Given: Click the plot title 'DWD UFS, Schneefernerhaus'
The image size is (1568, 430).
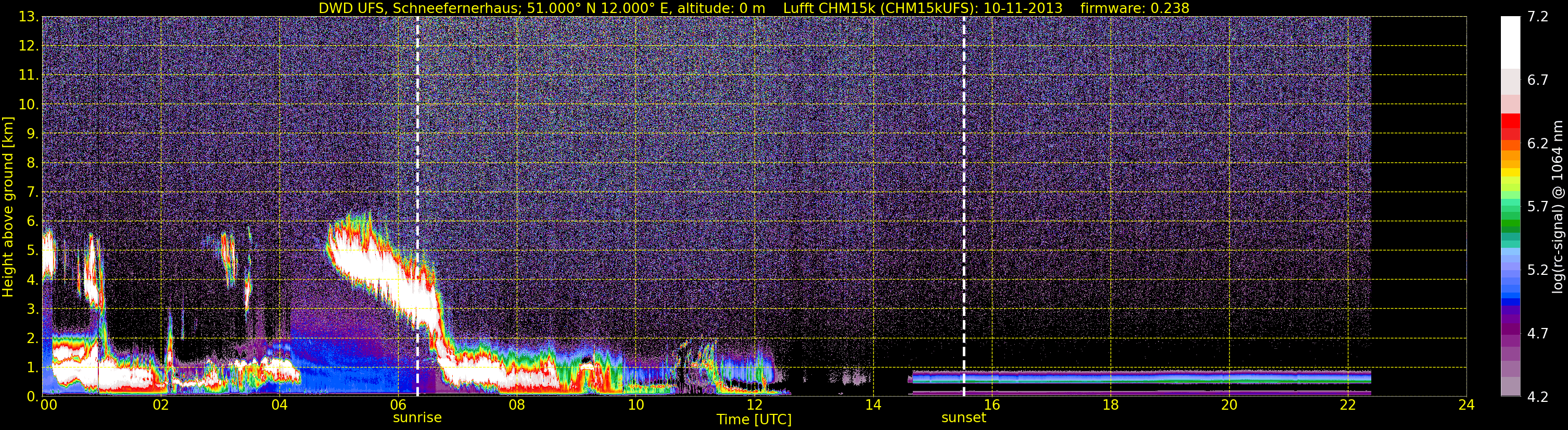Looking at the screenshot, I should point(419,8).
